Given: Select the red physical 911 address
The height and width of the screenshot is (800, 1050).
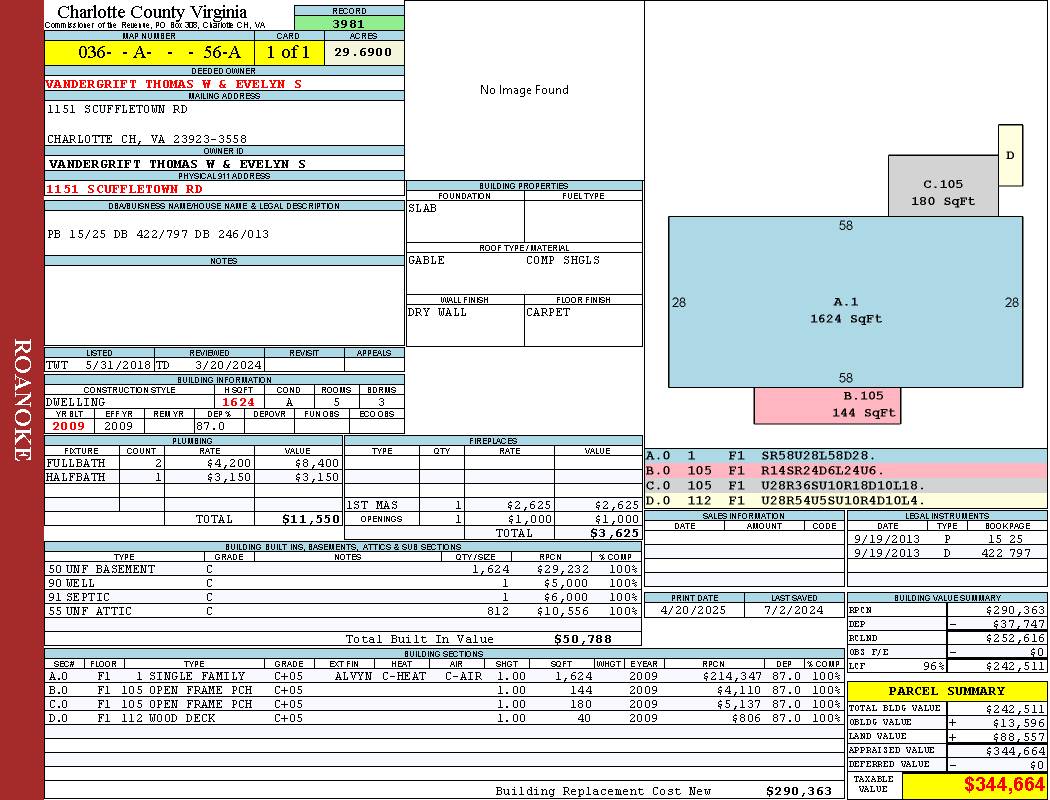Looking at the screenshot, I should pos(124,189).
